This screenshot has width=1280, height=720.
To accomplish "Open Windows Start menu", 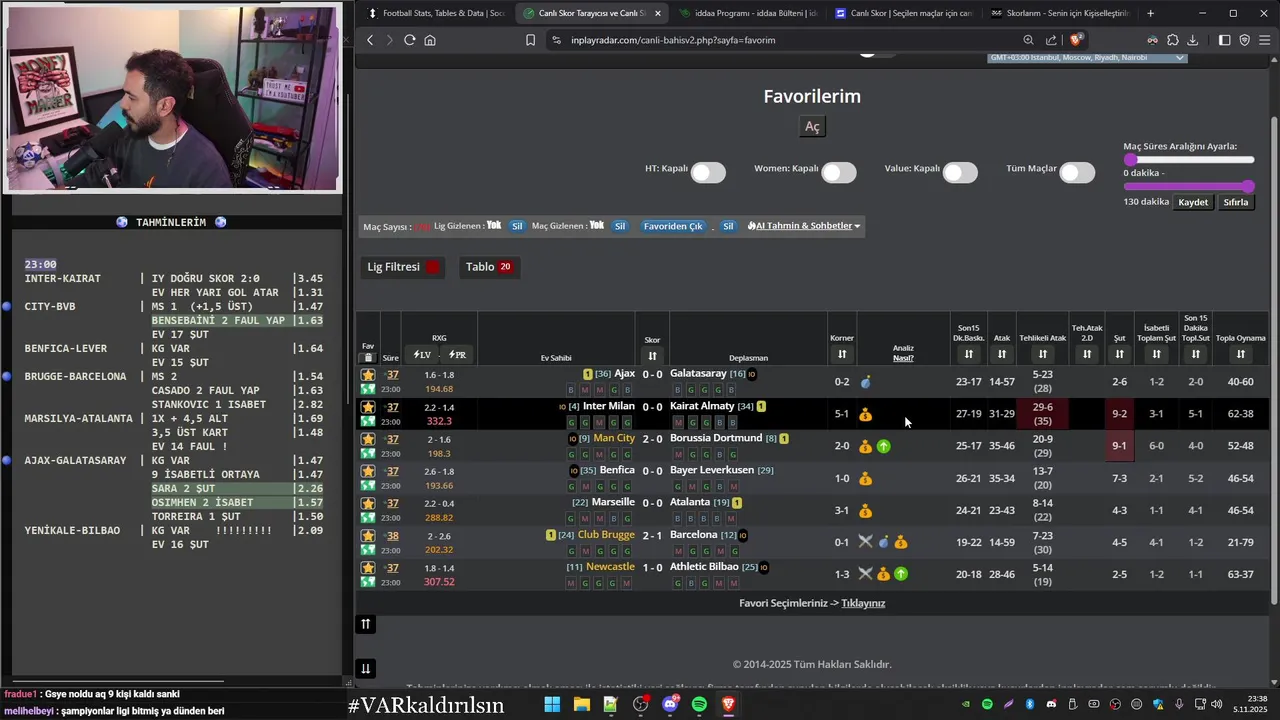I will pos(552,704).
